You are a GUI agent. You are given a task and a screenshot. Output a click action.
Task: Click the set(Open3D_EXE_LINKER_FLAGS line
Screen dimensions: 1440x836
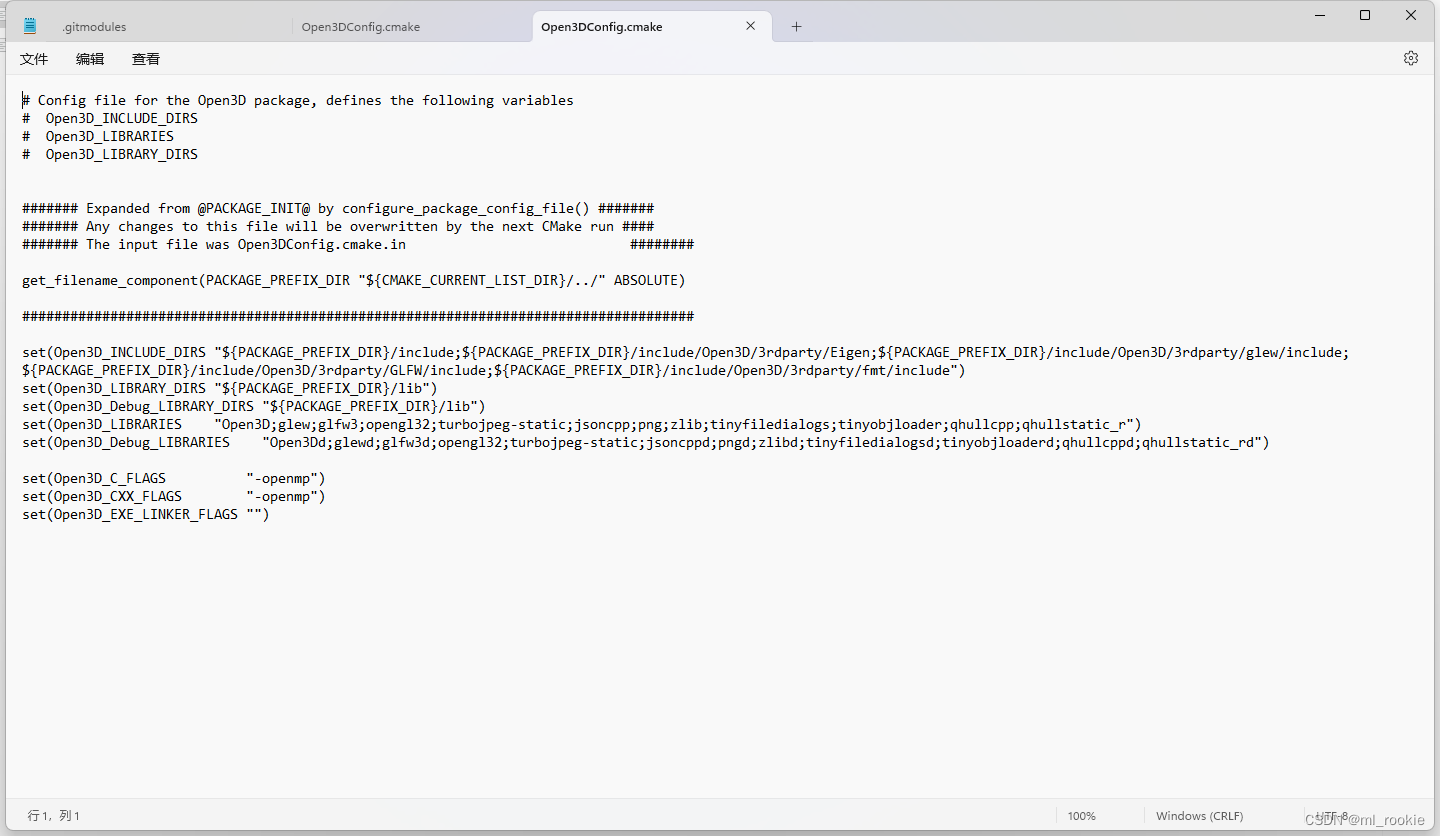pyautogui.click(x=146, y=514)
